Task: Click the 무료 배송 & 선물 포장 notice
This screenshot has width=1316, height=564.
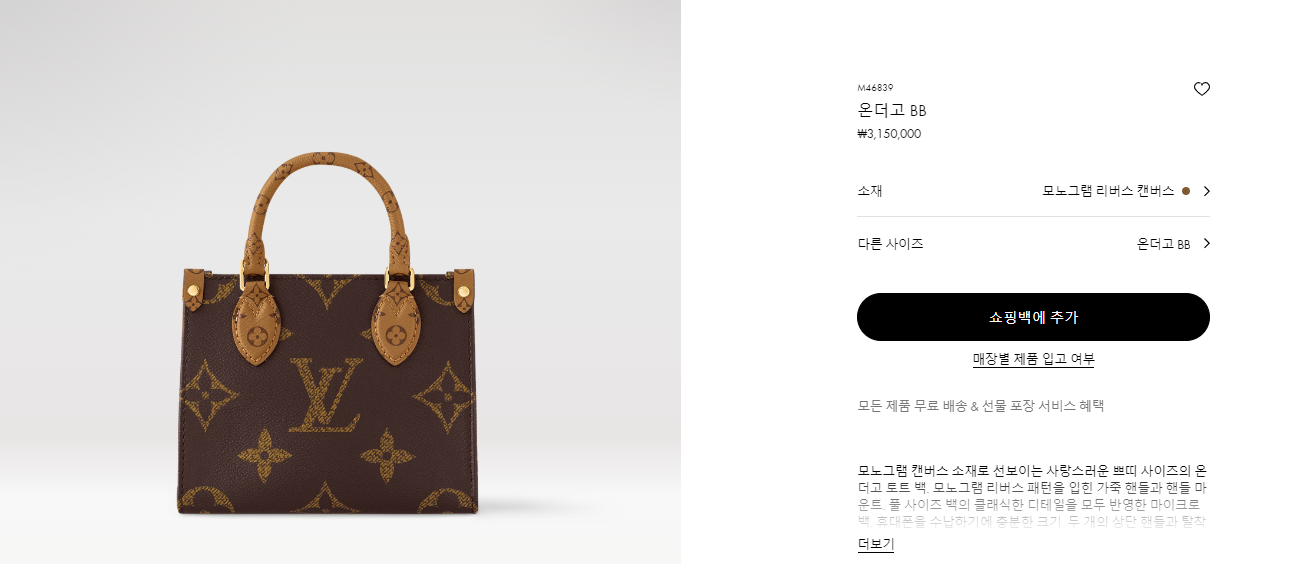Action: pyautogui.click(x=980, y=406)
